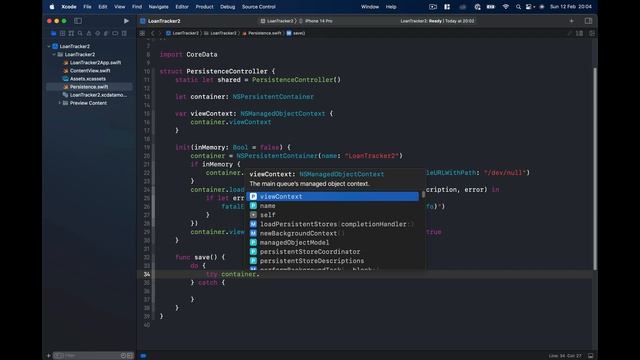Screen dimensions: 640x360
Task: Open the Breakpoint navigator tab
Action: (115, 33)
